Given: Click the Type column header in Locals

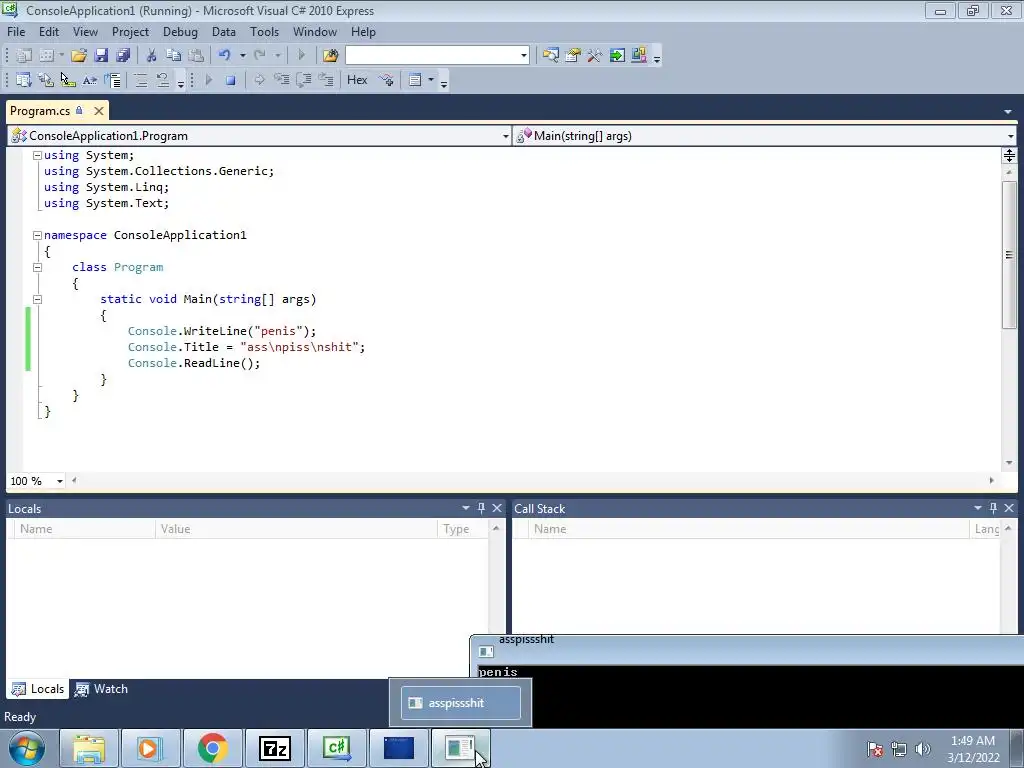Looking at the screenshot, I should [462, 529].
